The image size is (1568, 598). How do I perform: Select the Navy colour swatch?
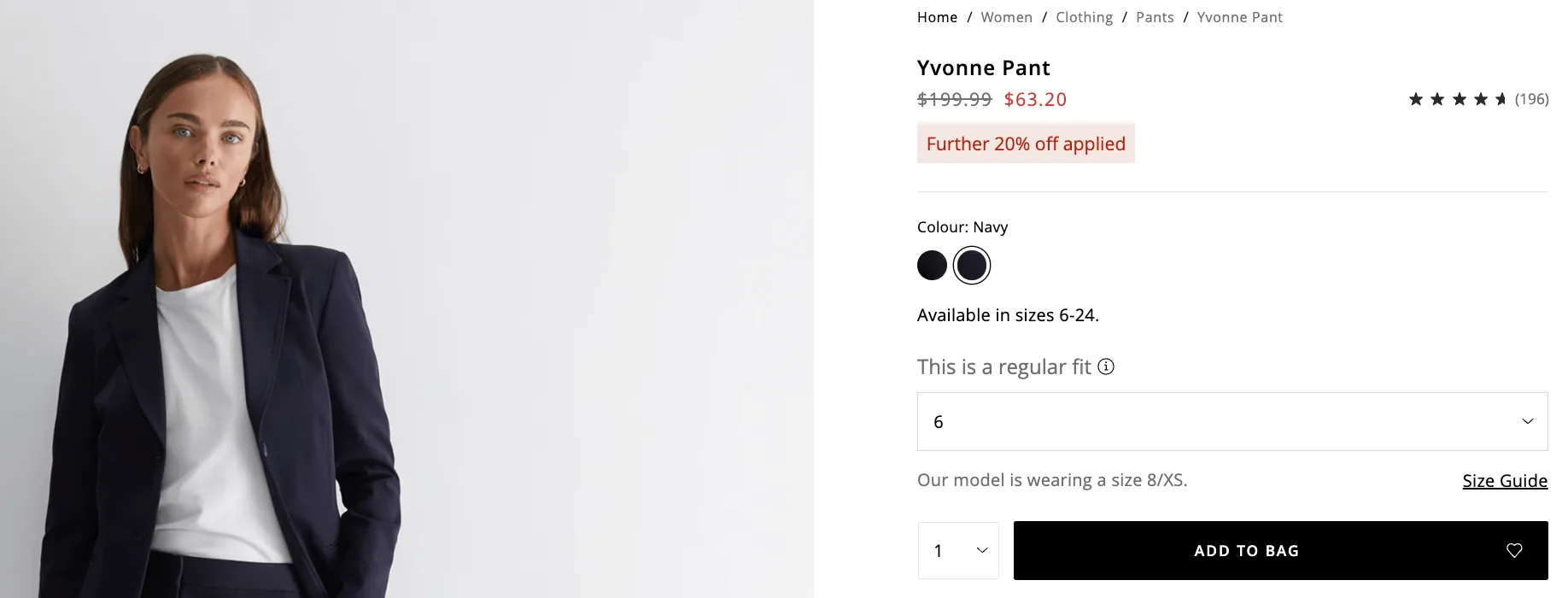pos(972,265)
